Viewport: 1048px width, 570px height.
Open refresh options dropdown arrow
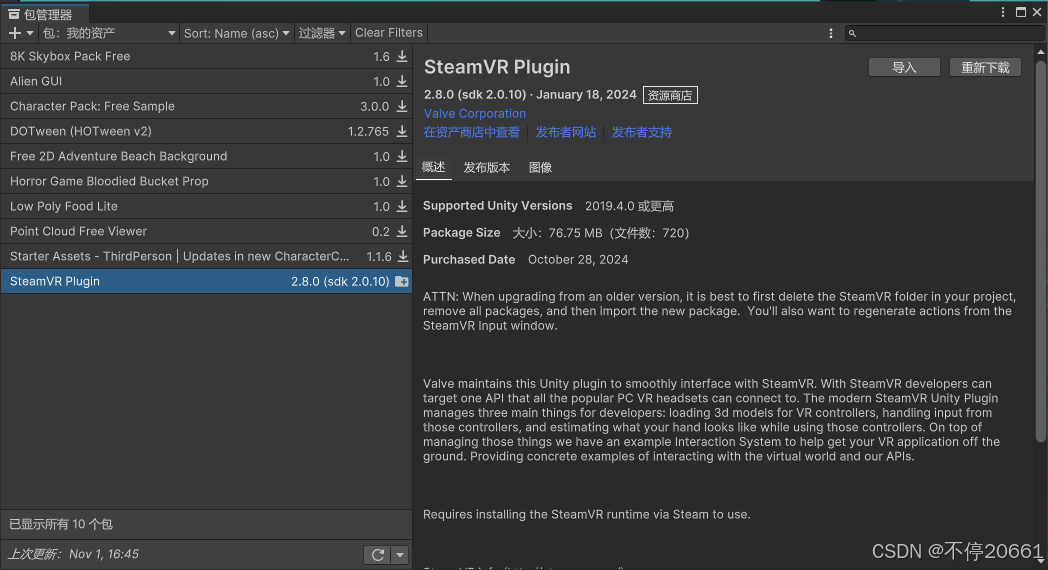pyautogui.click(x=400, y=555)
